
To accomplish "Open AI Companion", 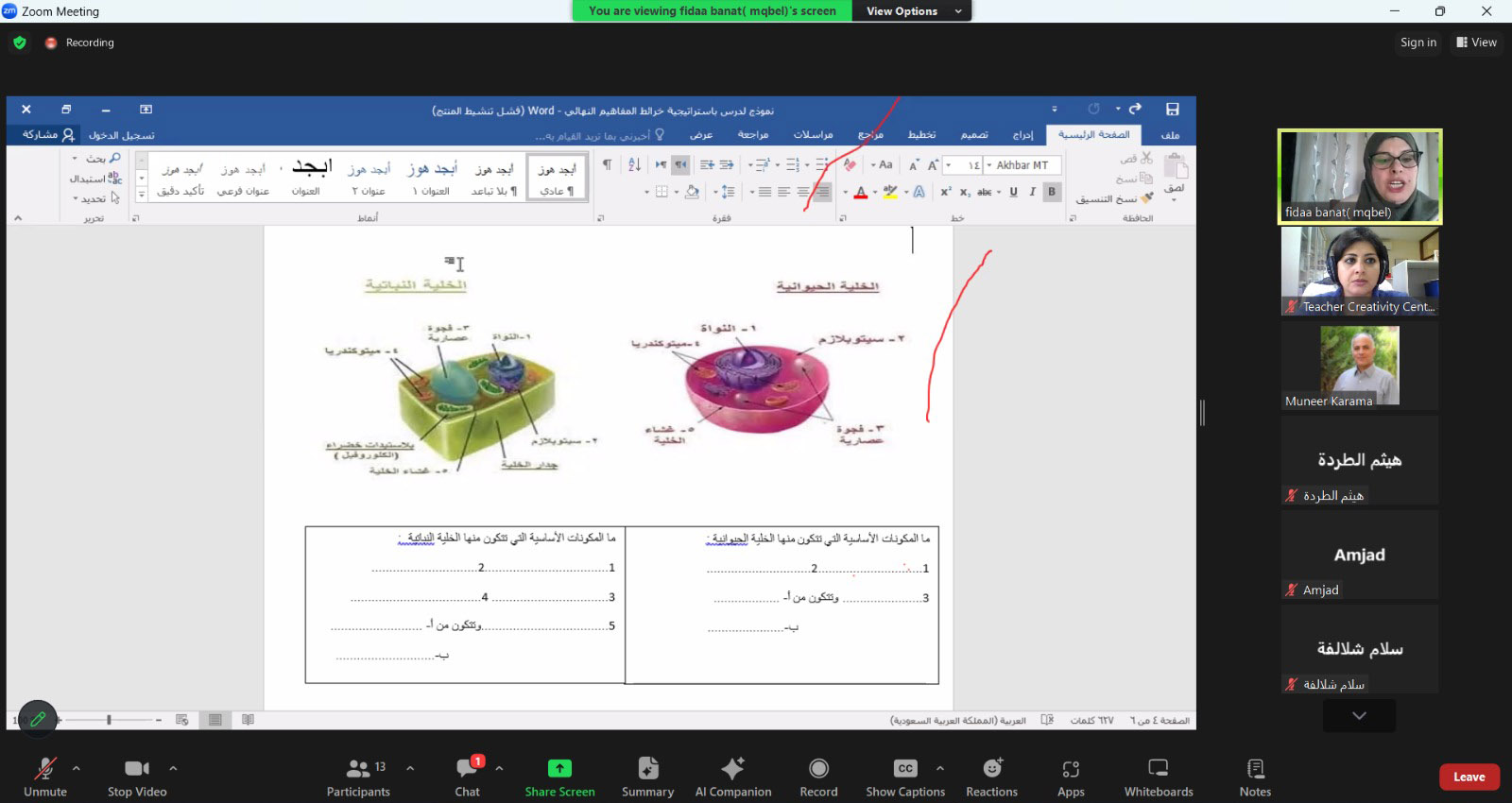I will tap(732, 777).
